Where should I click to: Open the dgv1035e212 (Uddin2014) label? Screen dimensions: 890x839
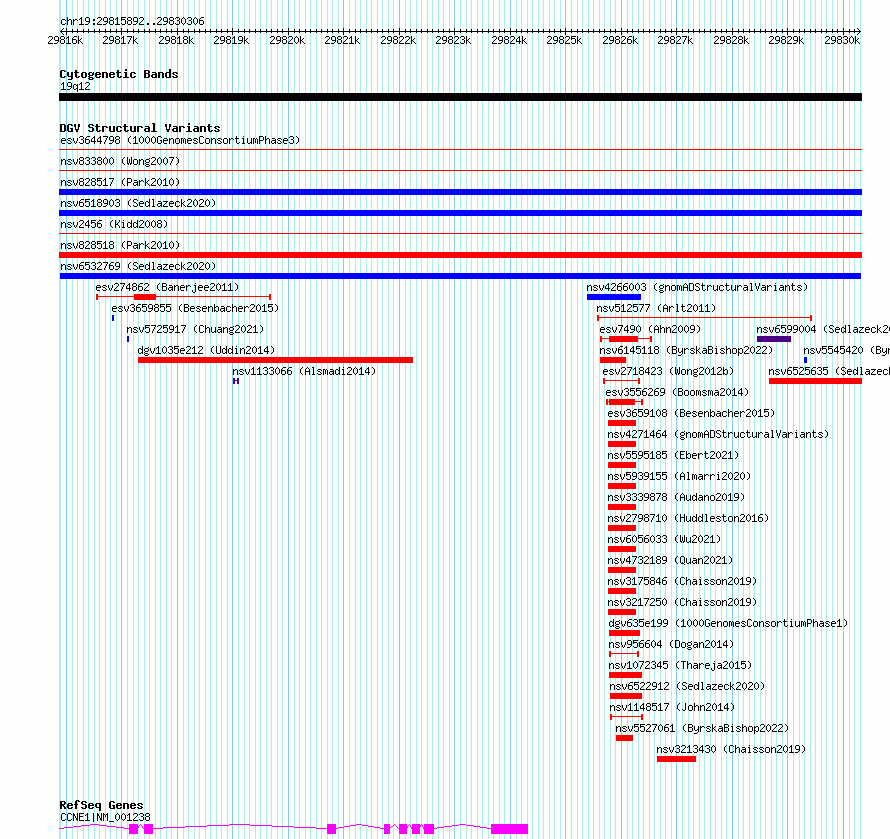[x=206, y=350]
